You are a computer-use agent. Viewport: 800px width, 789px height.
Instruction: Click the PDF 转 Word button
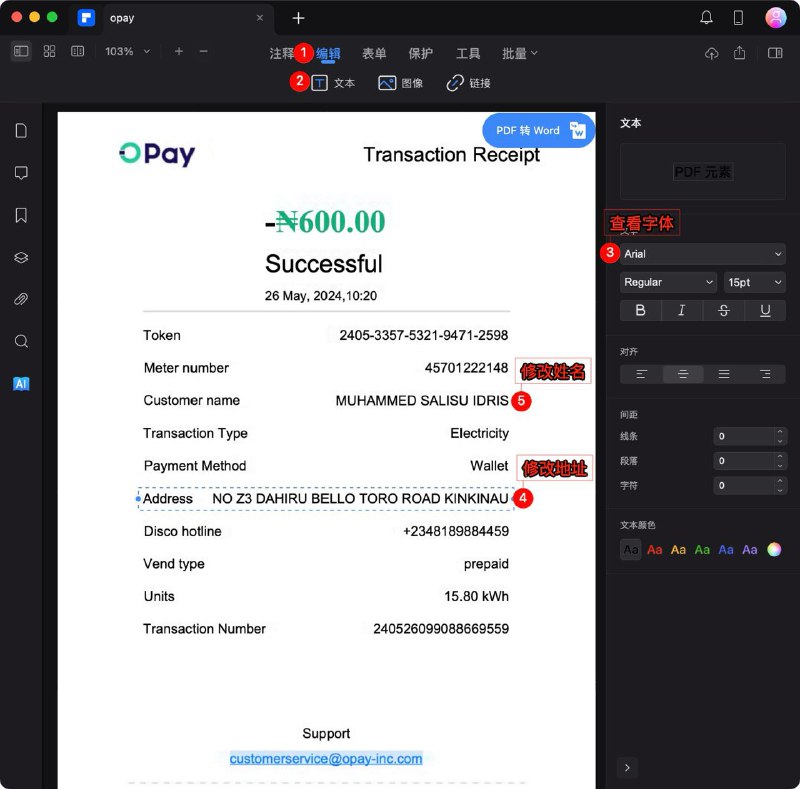(x=537, y=130)
